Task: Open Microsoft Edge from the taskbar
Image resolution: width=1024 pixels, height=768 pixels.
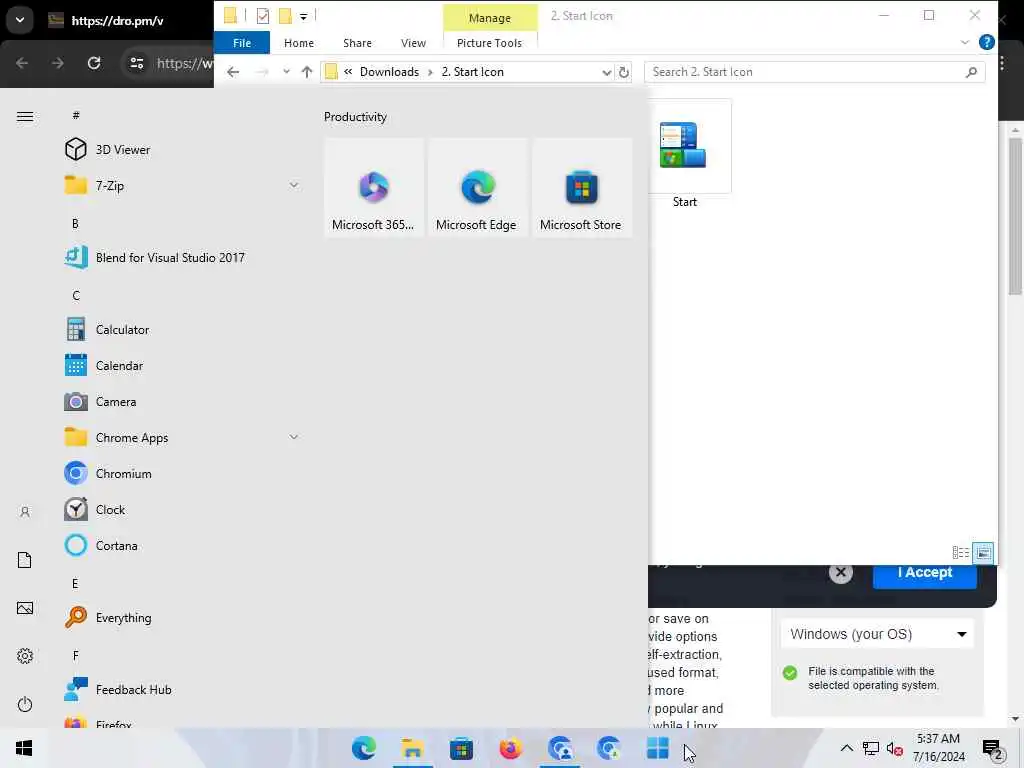Action: (364, 748)
